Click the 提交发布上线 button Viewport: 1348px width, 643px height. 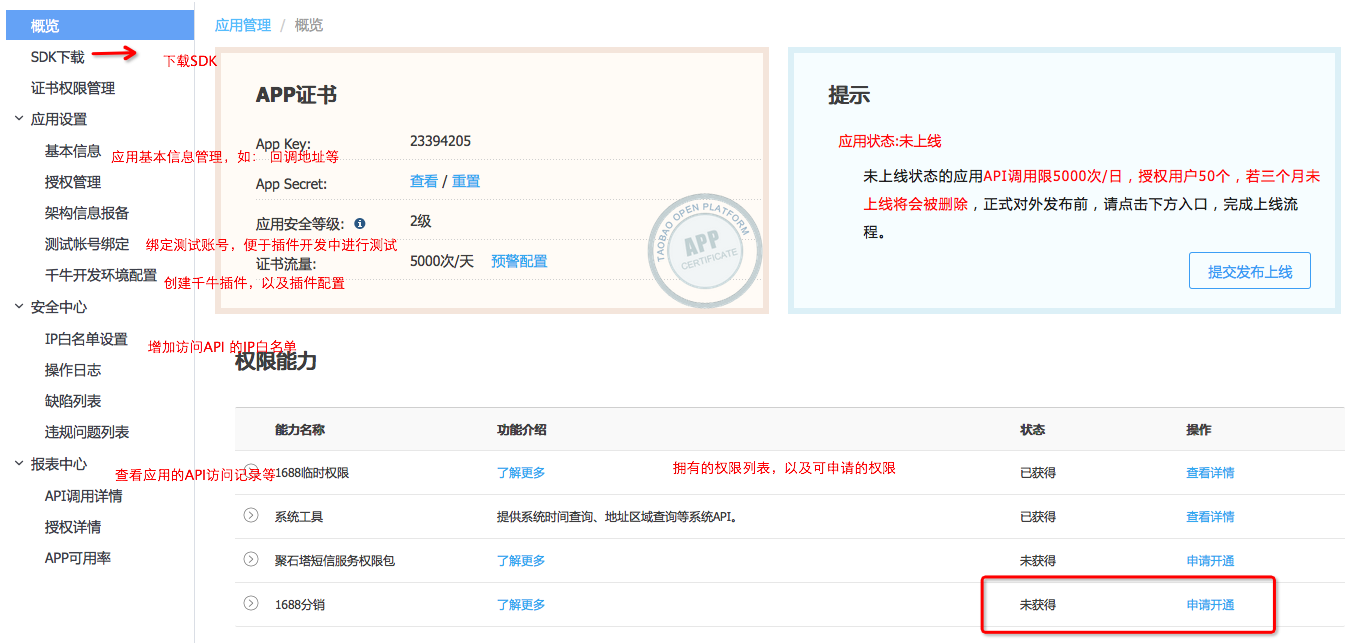1250,271
